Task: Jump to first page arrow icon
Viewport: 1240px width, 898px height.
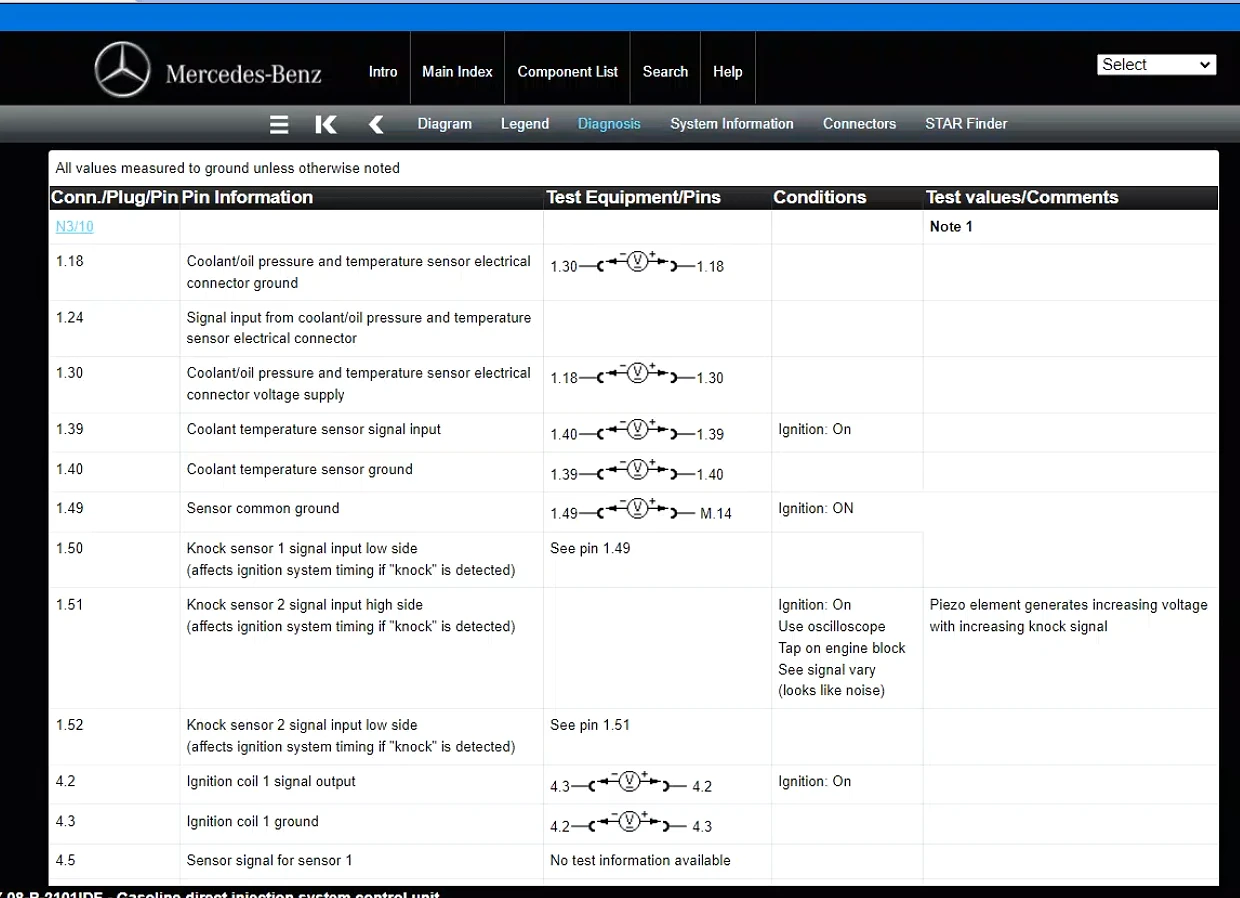Action: [x=326, y=124]
